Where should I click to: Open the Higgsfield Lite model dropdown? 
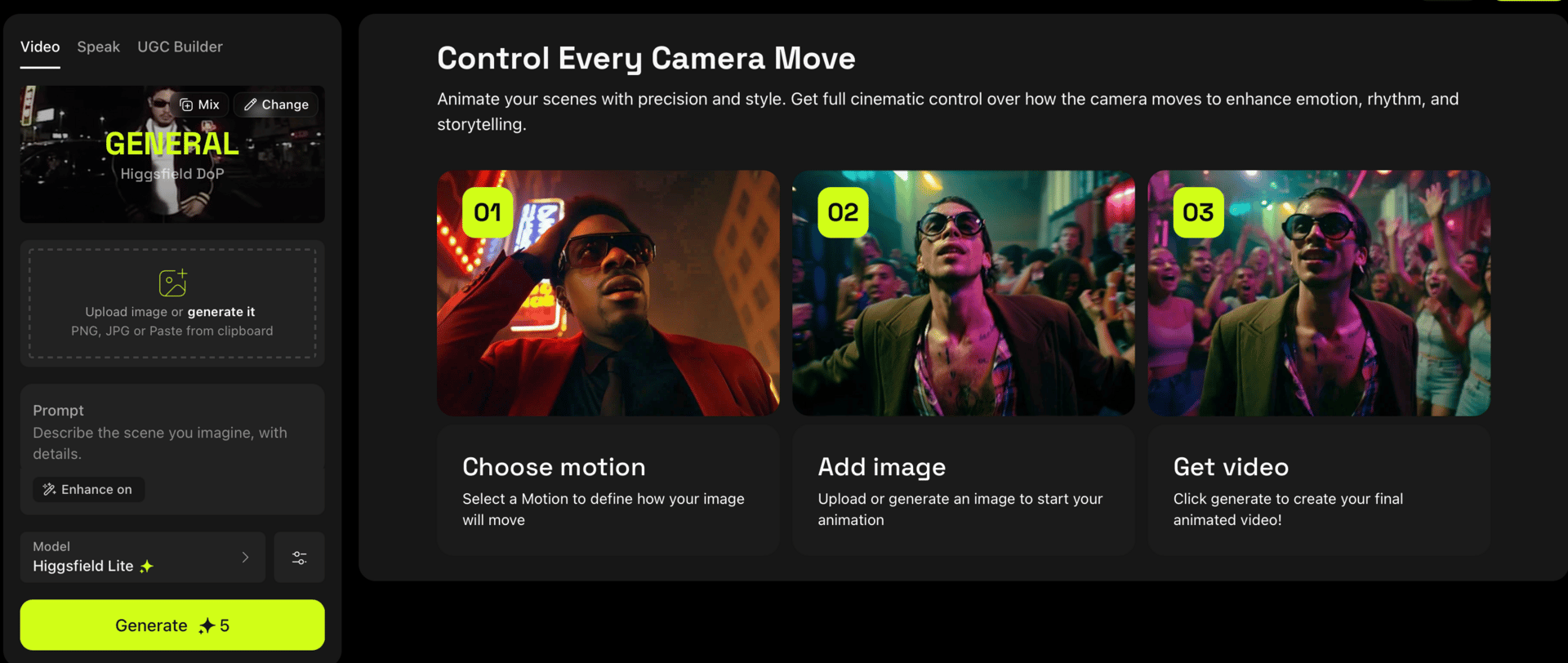click(x=143, y=558)
